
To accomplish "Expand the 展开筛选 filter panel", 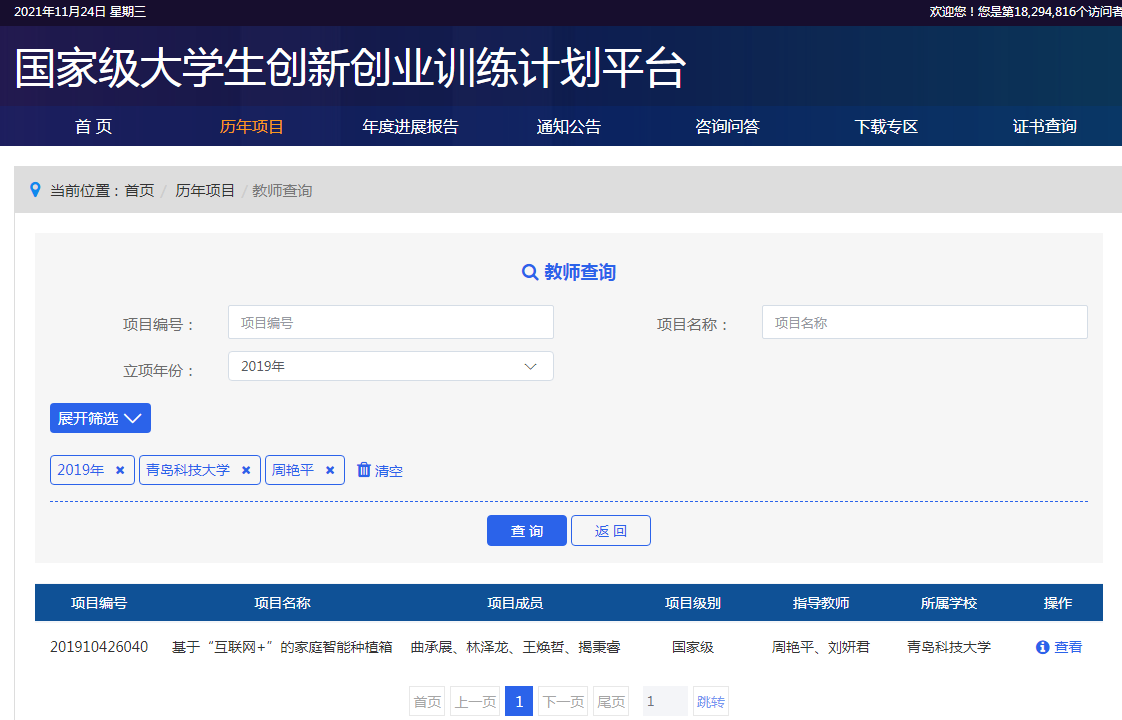I will click(x=100, y=418).
